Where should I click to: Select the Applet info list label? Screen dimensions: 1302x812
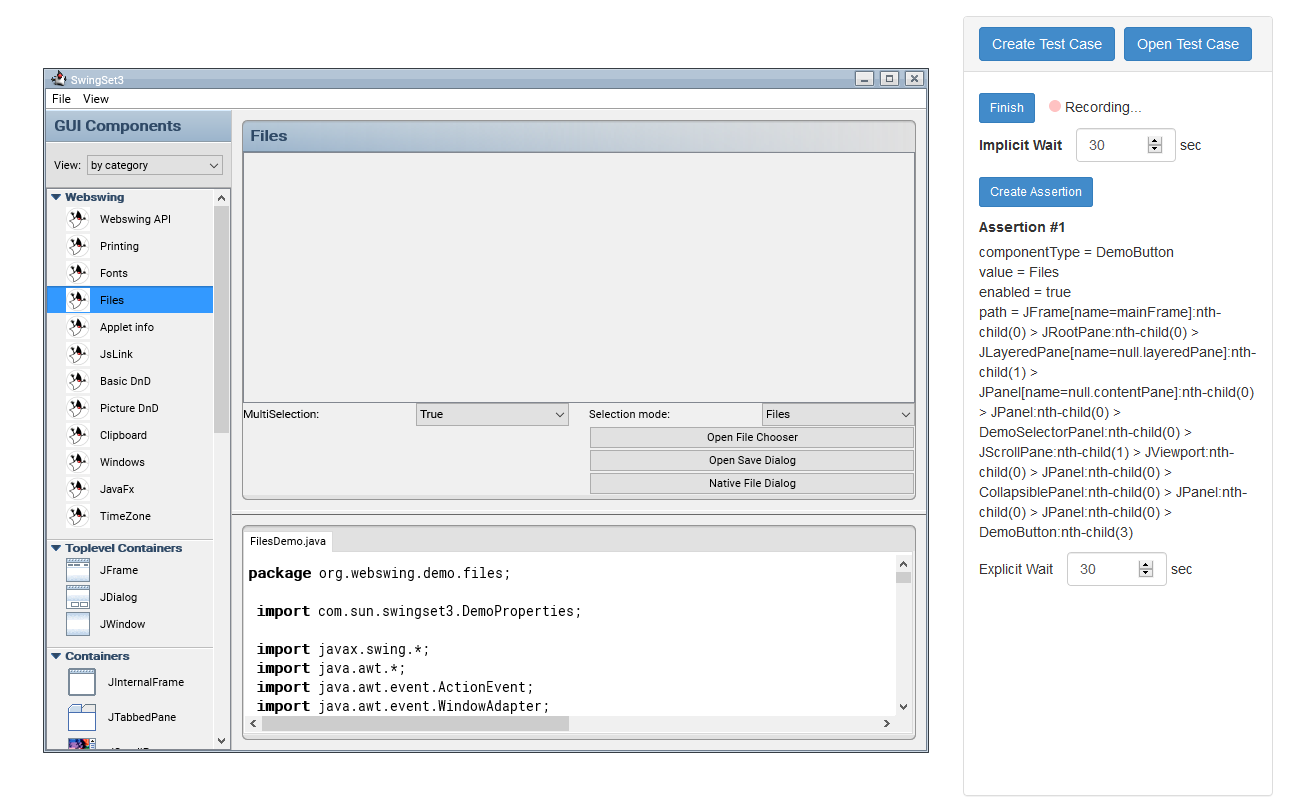pos(127,327)
